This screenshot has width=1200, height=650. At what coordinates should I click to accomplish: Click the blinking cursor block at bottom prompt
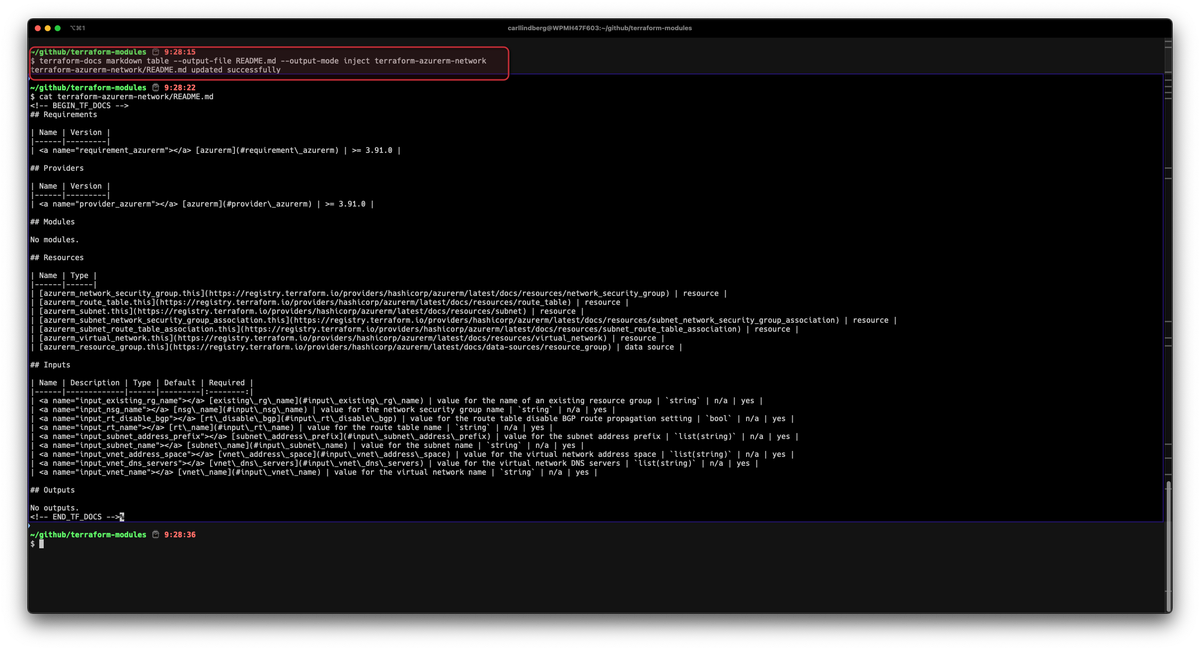[x=41, y=544]
